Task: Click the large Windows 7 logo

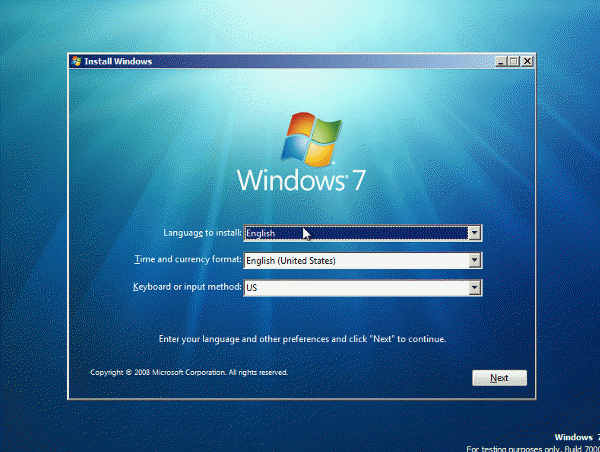Action: tap(302, 152)
